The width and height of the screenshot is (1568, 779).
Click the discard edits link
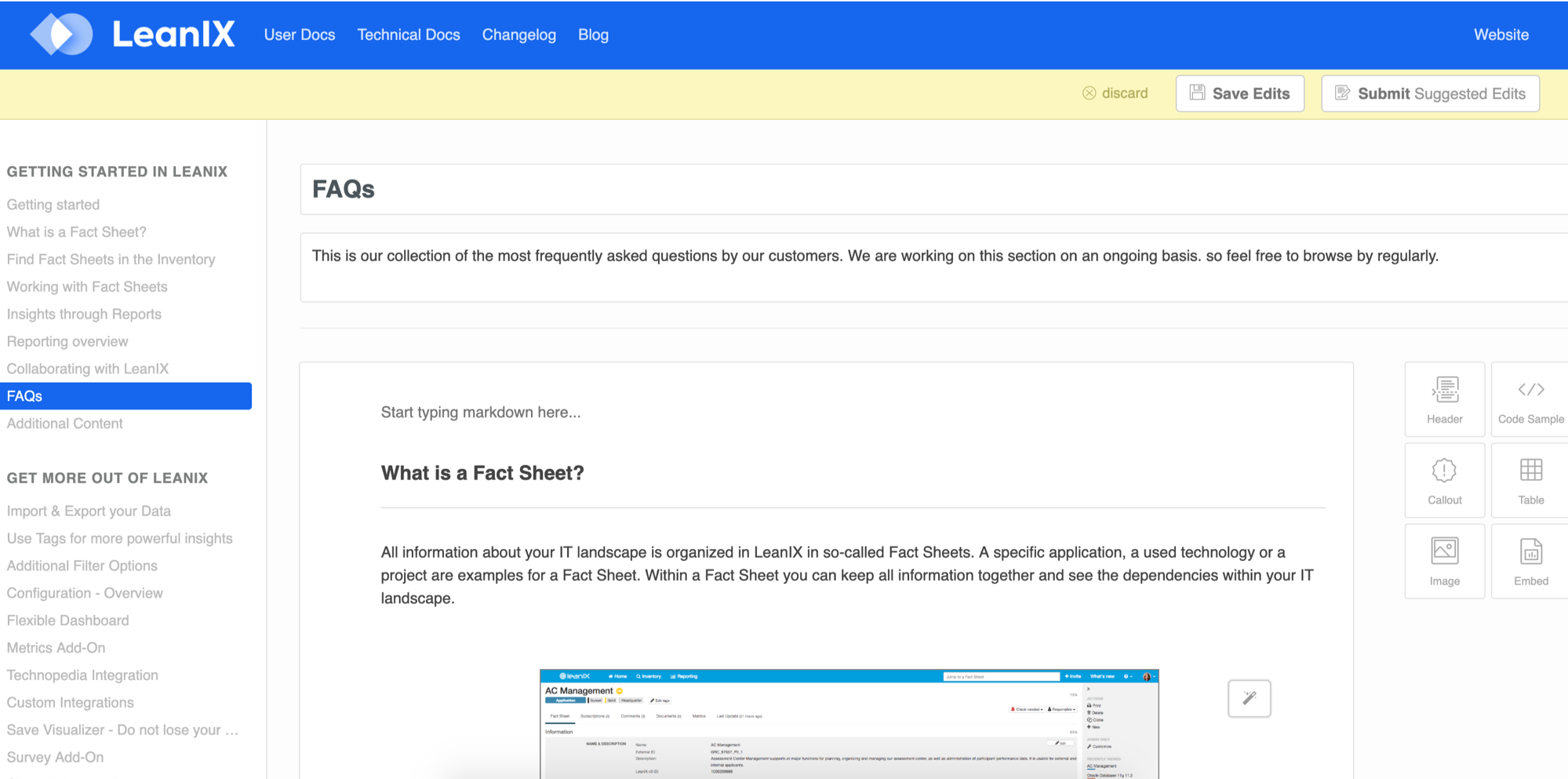(1115, 93)
